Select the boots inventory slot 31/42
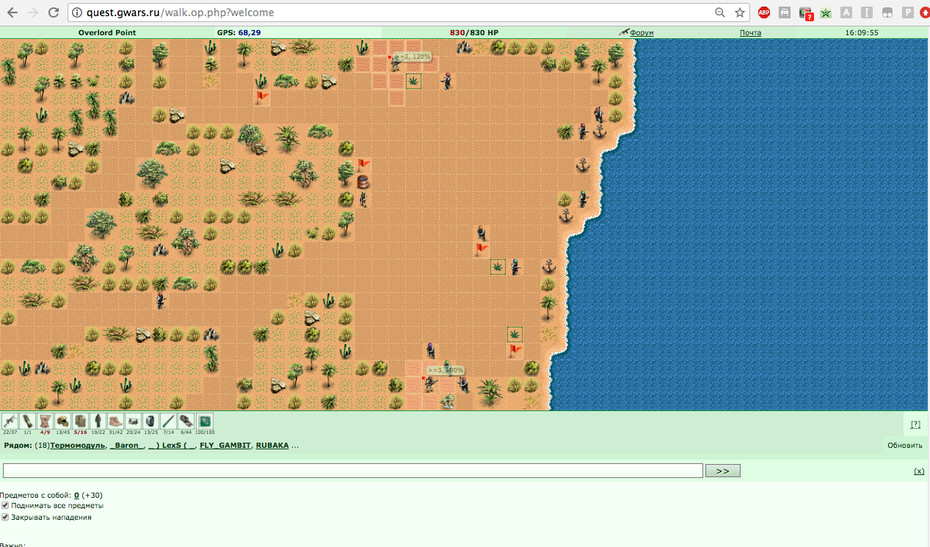 (x=116, y=421)
